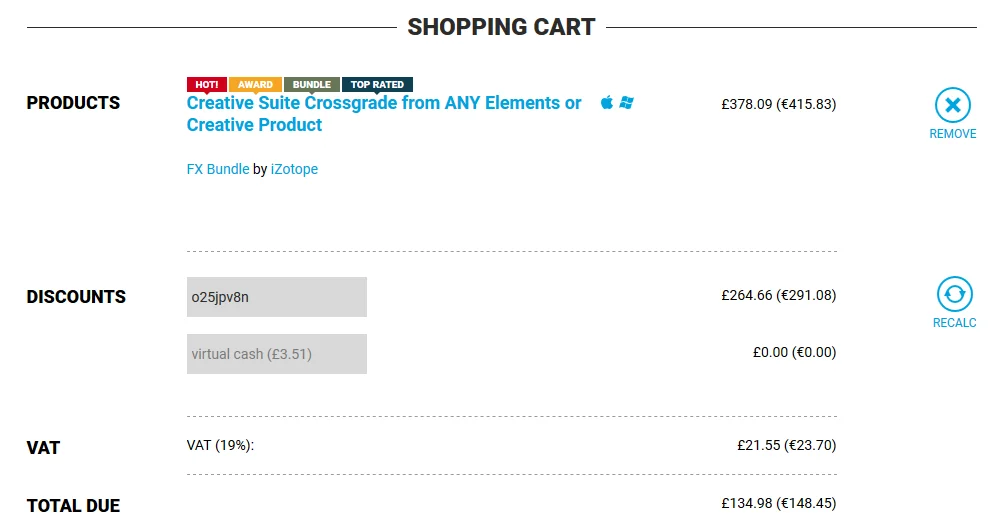Visit the iZotope brand link
This screenshot has height=530, width=994.
(x=294, y=169)
